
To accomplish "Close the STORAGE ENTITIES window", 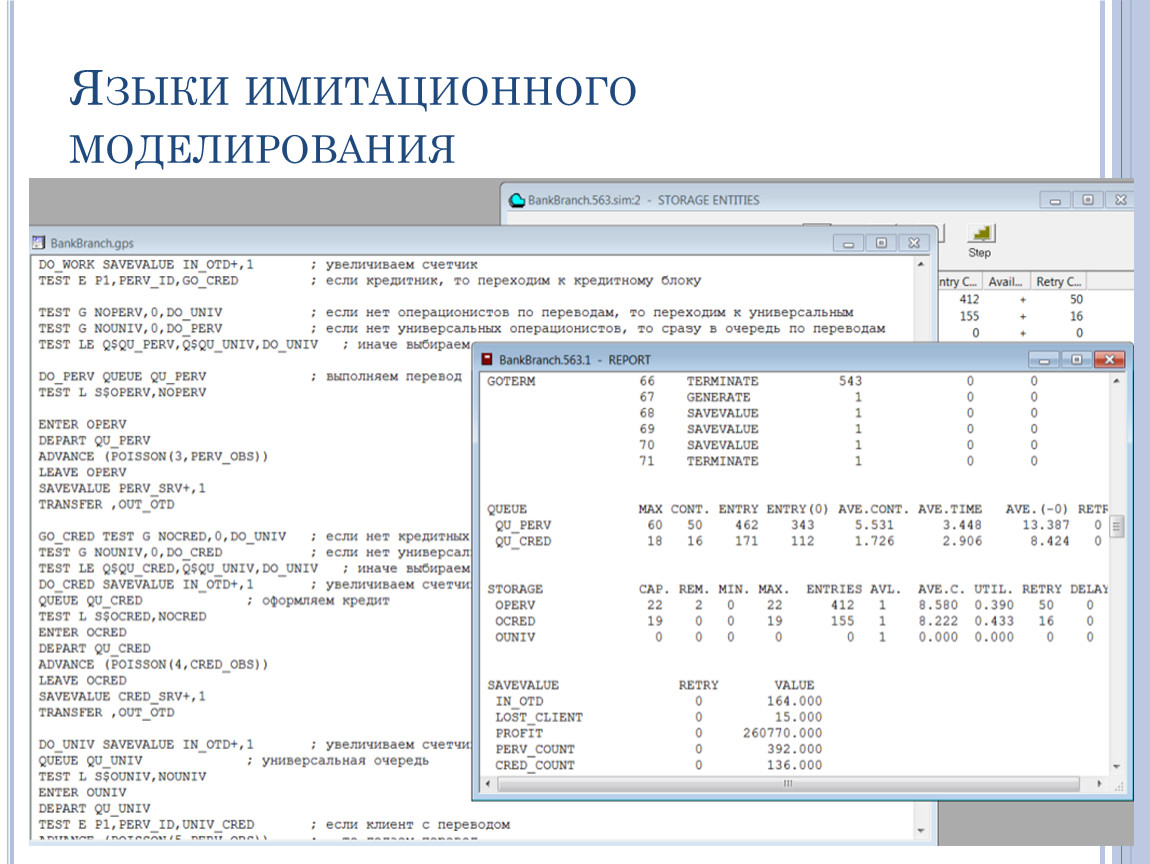I will (x=1121, y=199).
